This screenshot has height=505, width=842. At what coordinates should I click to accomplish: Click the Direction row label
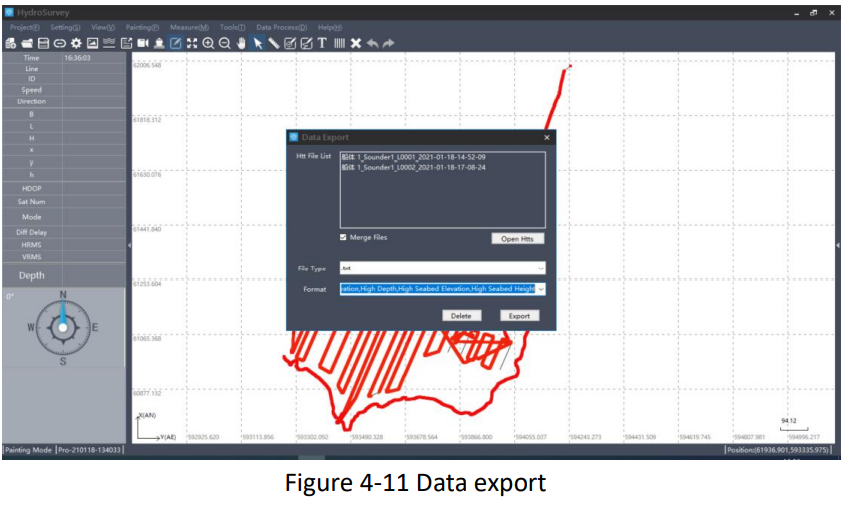[32, 101]
